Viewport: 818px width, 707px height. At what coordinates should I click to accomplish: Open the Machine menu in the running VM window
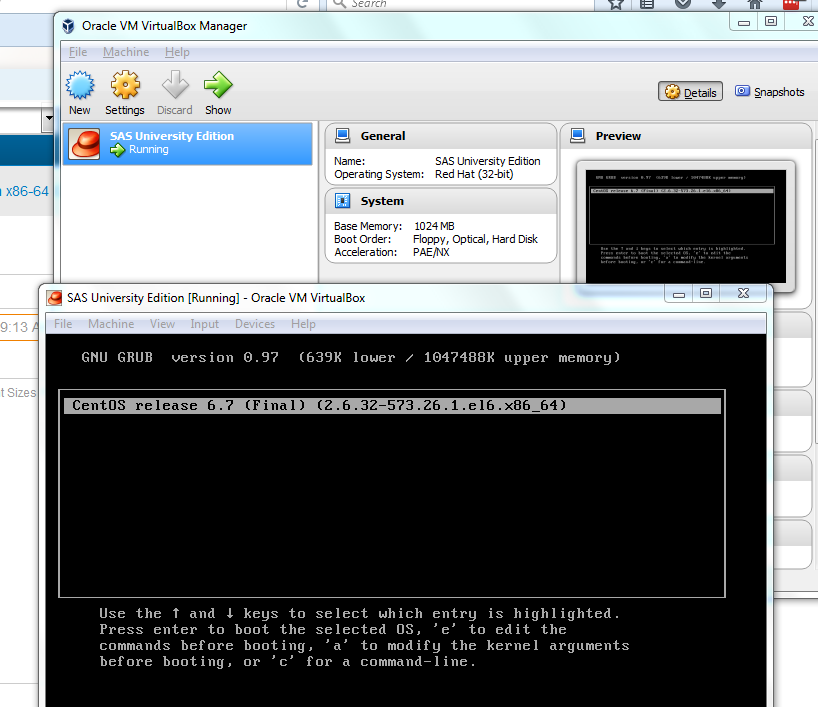point(111,324)
